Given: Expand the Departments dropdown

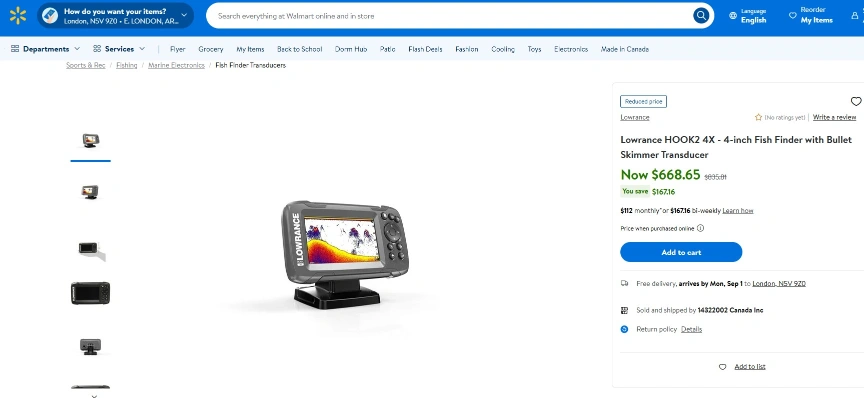Looking at the screenshot, I should coord(46,49).
